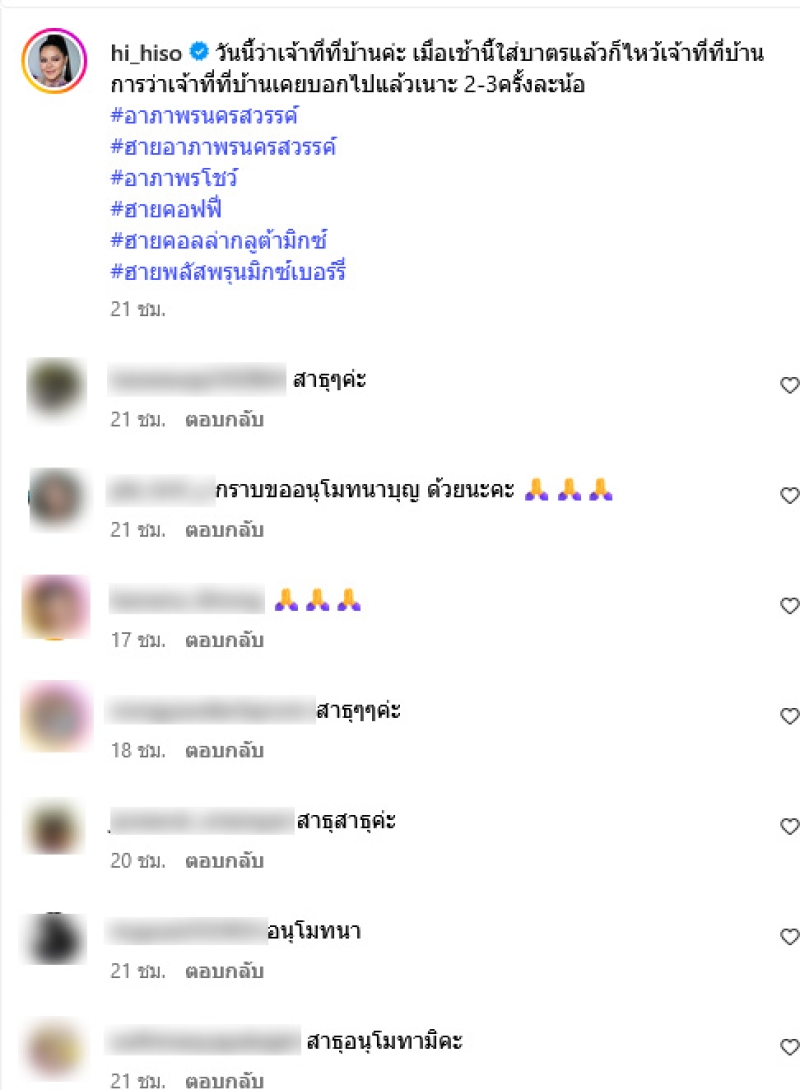This screenshot has width=800, height=1090.
Task: Open hashtag #ฮายคอฟฟี่
Action: tap(166, 209)
